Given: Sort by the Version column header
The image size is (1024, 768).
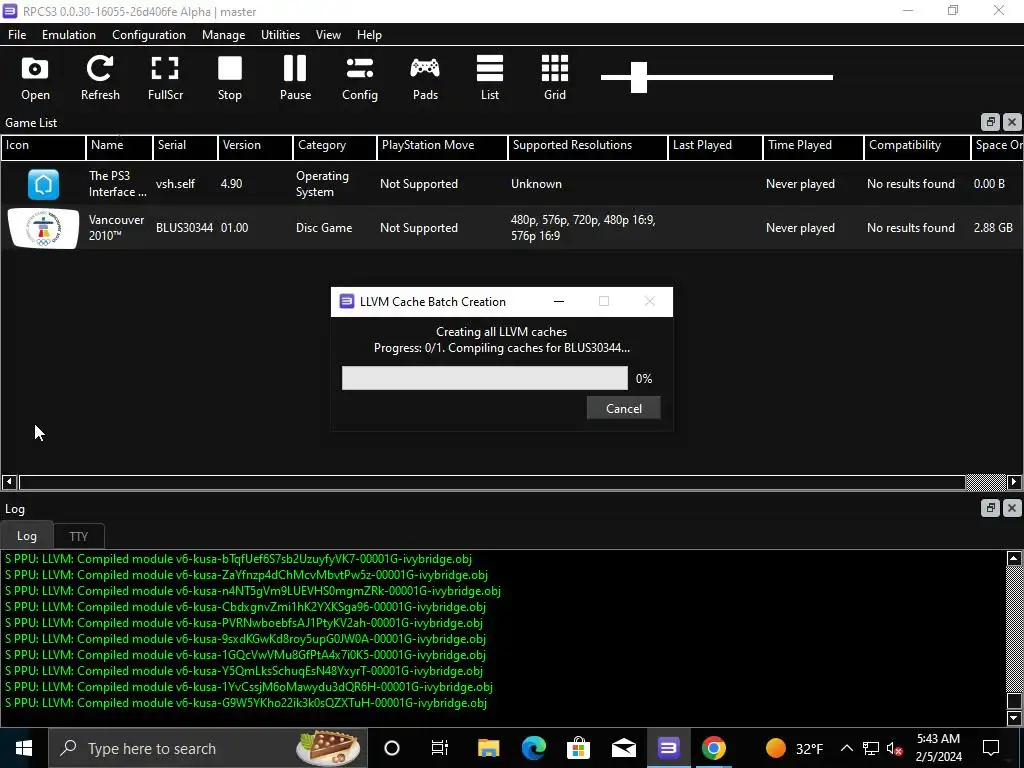Looking at the screenshot, I should coord(255,146).
